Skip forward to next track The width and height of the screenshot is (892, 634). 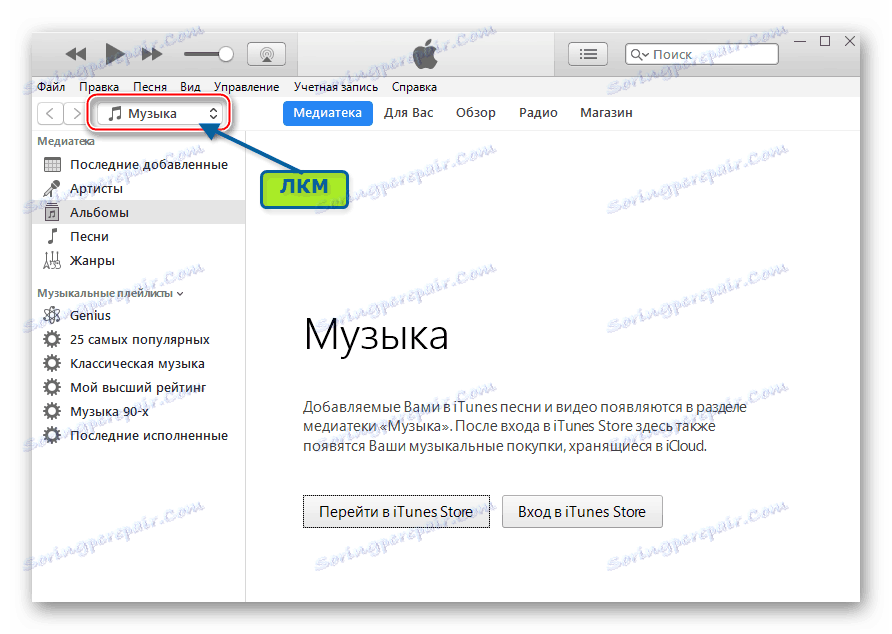tap(151, 54)
